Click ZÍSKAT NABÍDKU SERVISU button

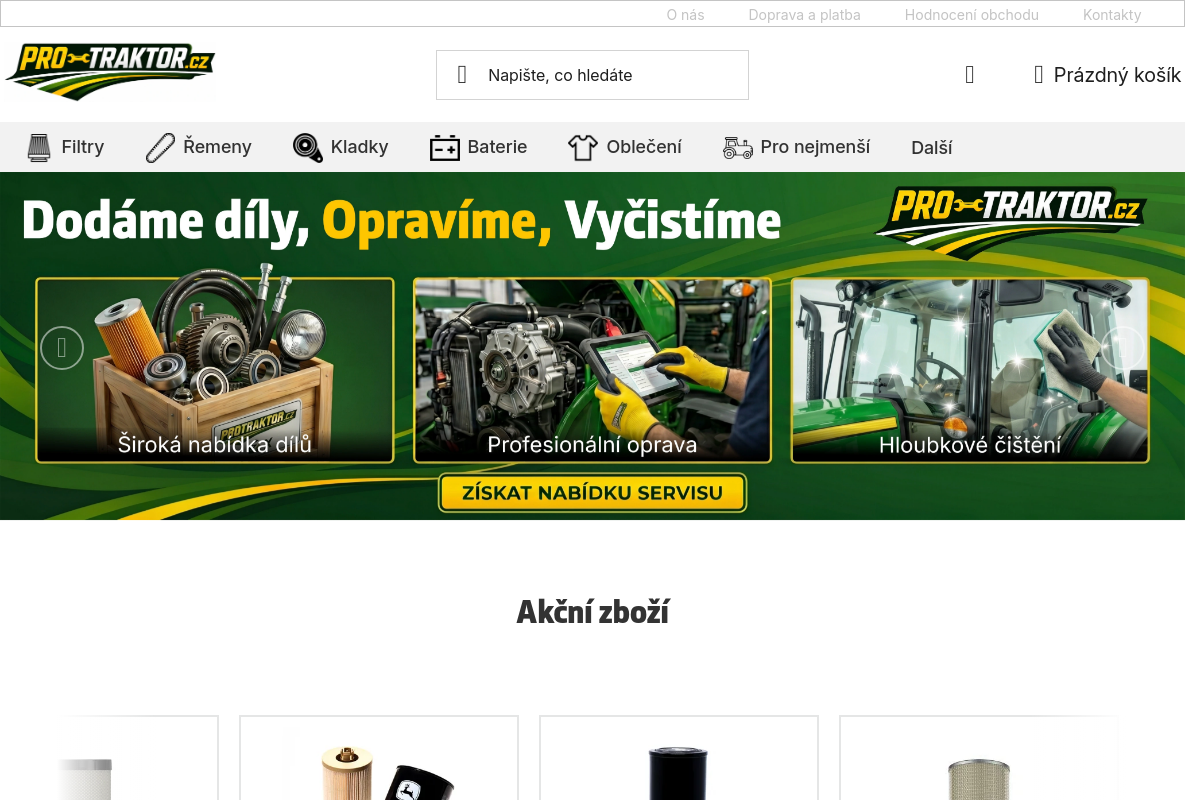(x=592, y=493)
